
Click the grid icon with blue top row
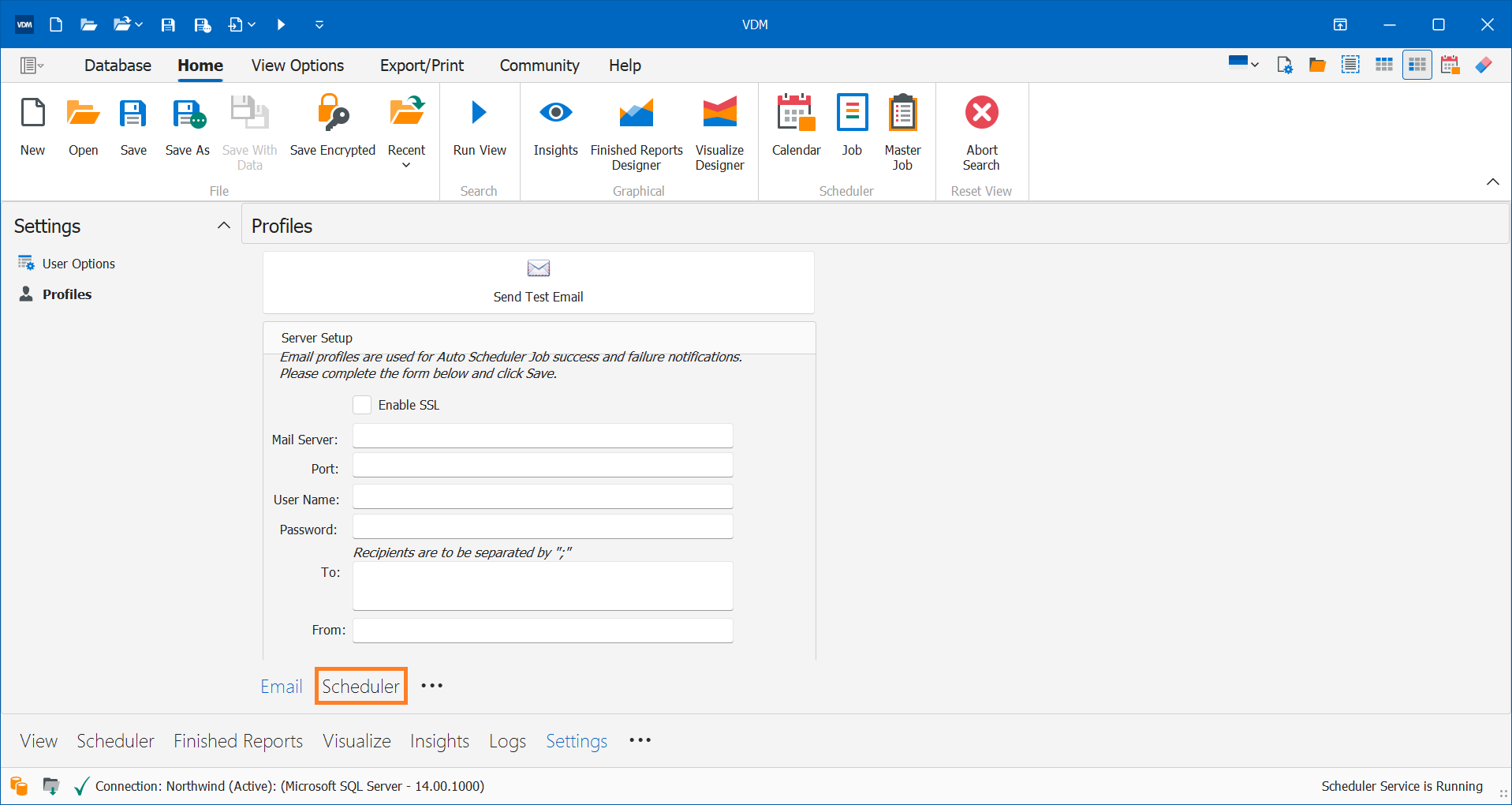click(x=1384, y=66)
